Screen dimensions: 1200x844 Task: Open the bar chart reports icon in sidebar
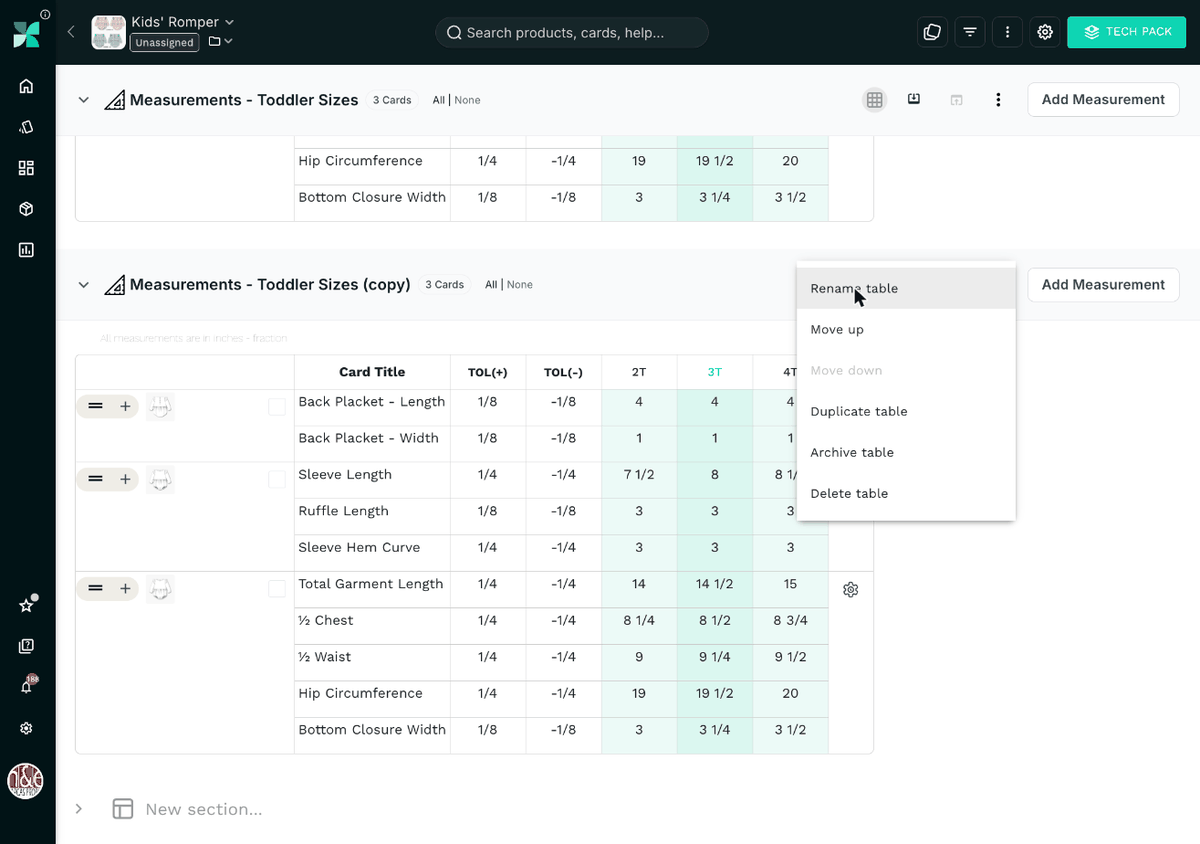coord(27,250)
